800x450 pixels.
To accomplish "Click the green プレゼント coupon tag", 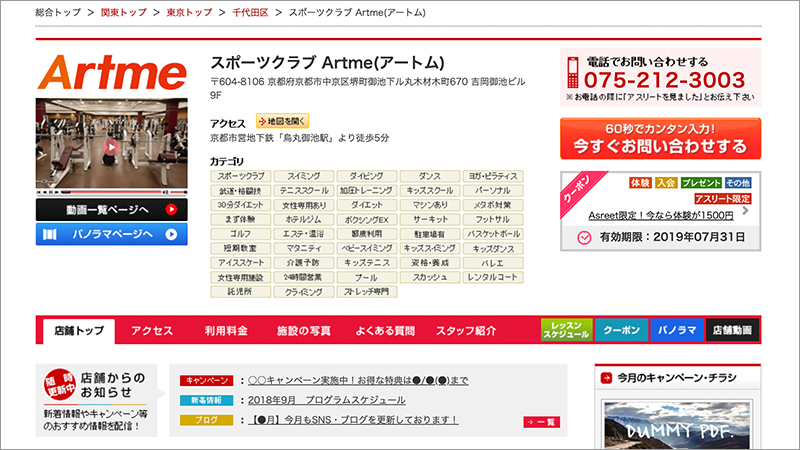I will tap(701, 183).
